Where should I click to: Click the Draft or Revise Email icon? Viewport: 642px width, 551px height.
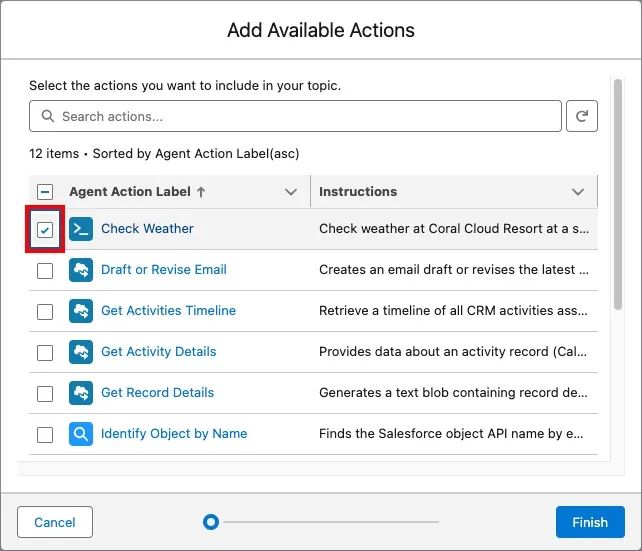[x=81, y=270]
